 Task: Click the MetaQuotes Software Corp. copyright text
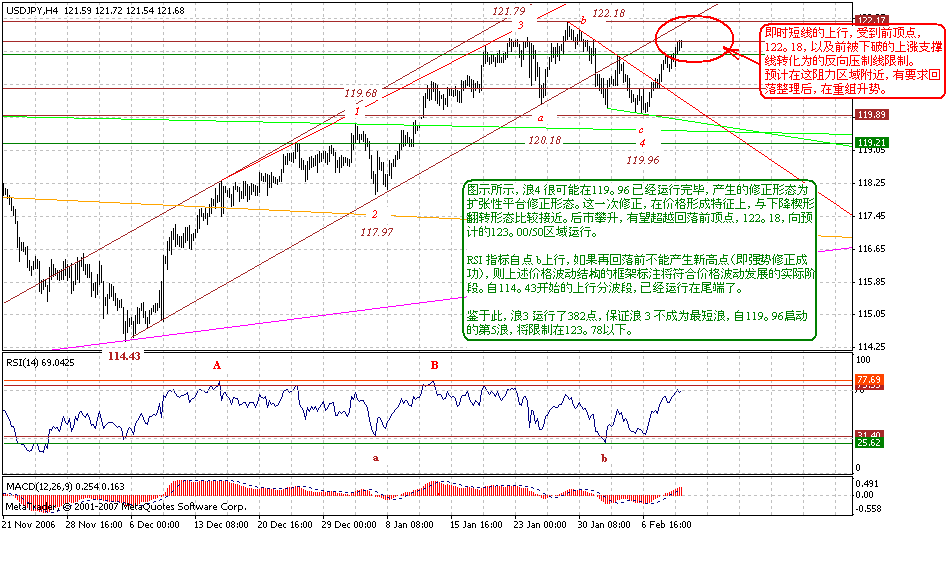pyautogui.click(x=125, y=506)
